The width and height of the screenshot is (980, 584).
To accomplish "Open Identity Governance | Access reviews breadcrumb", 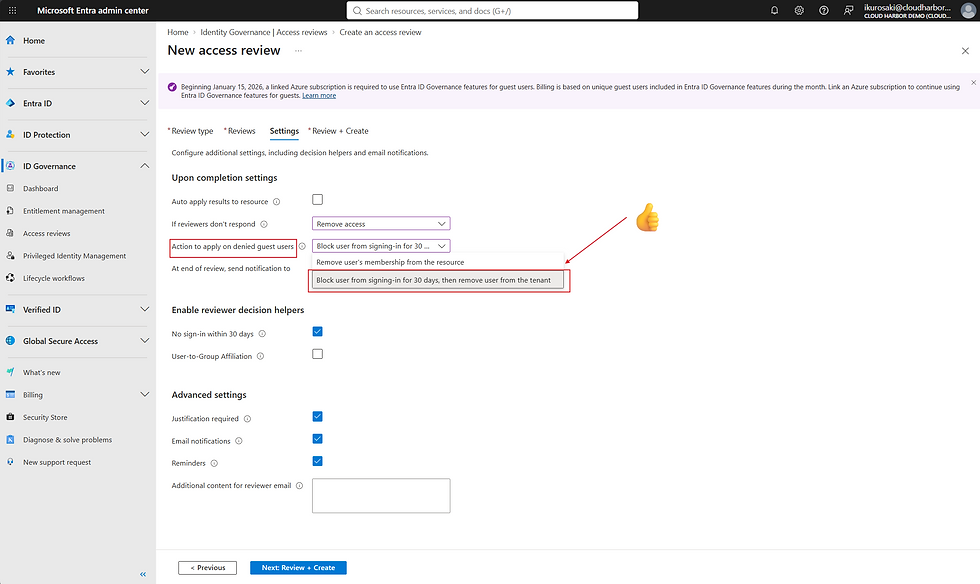I will (x=264, y=33).
